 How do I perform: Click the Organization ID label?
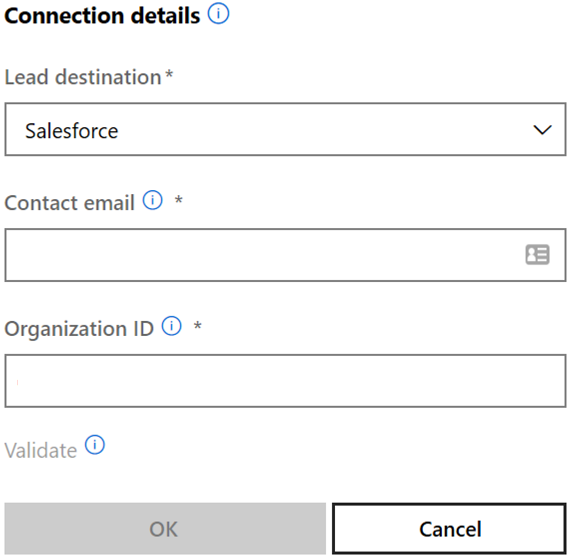tap(79, 329)
